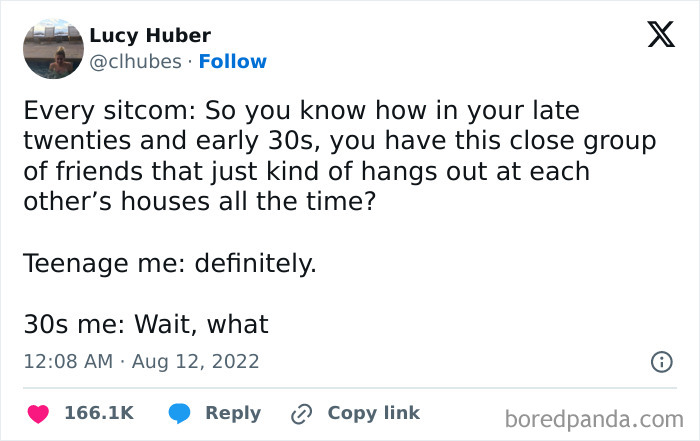Click the boredpanda.com watermark

coord(594,416)
